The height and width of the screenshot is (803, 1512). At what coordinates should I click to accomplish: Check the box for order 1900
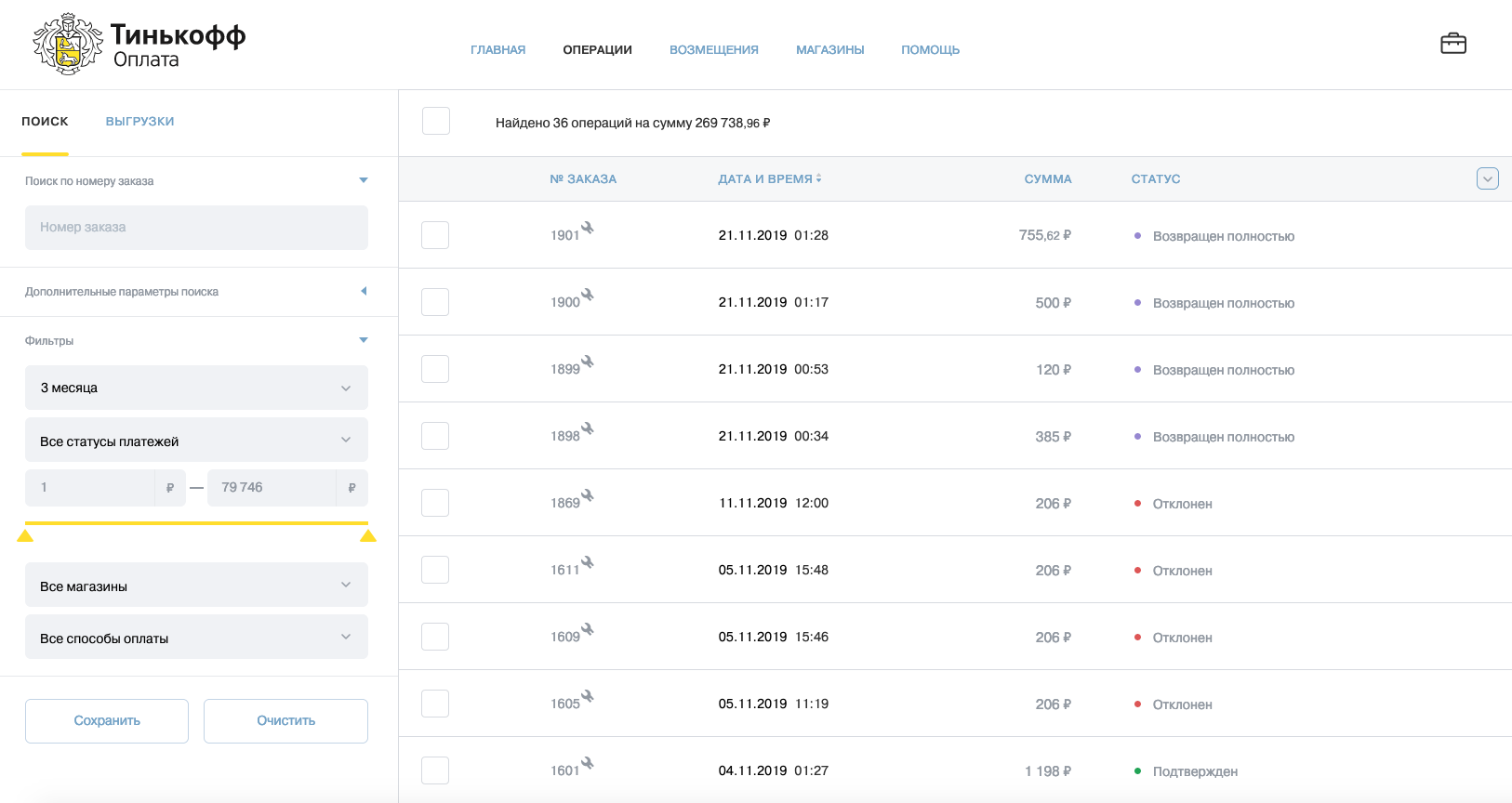(x=435, y=302)
